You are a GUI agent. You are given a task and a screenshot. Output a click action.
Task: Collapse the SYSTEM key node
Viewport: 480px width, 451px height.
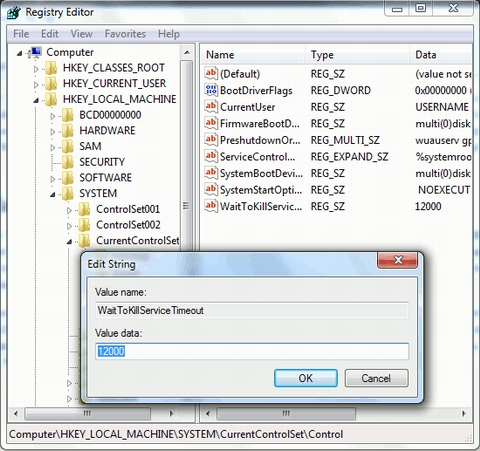(x=53, y=194)
